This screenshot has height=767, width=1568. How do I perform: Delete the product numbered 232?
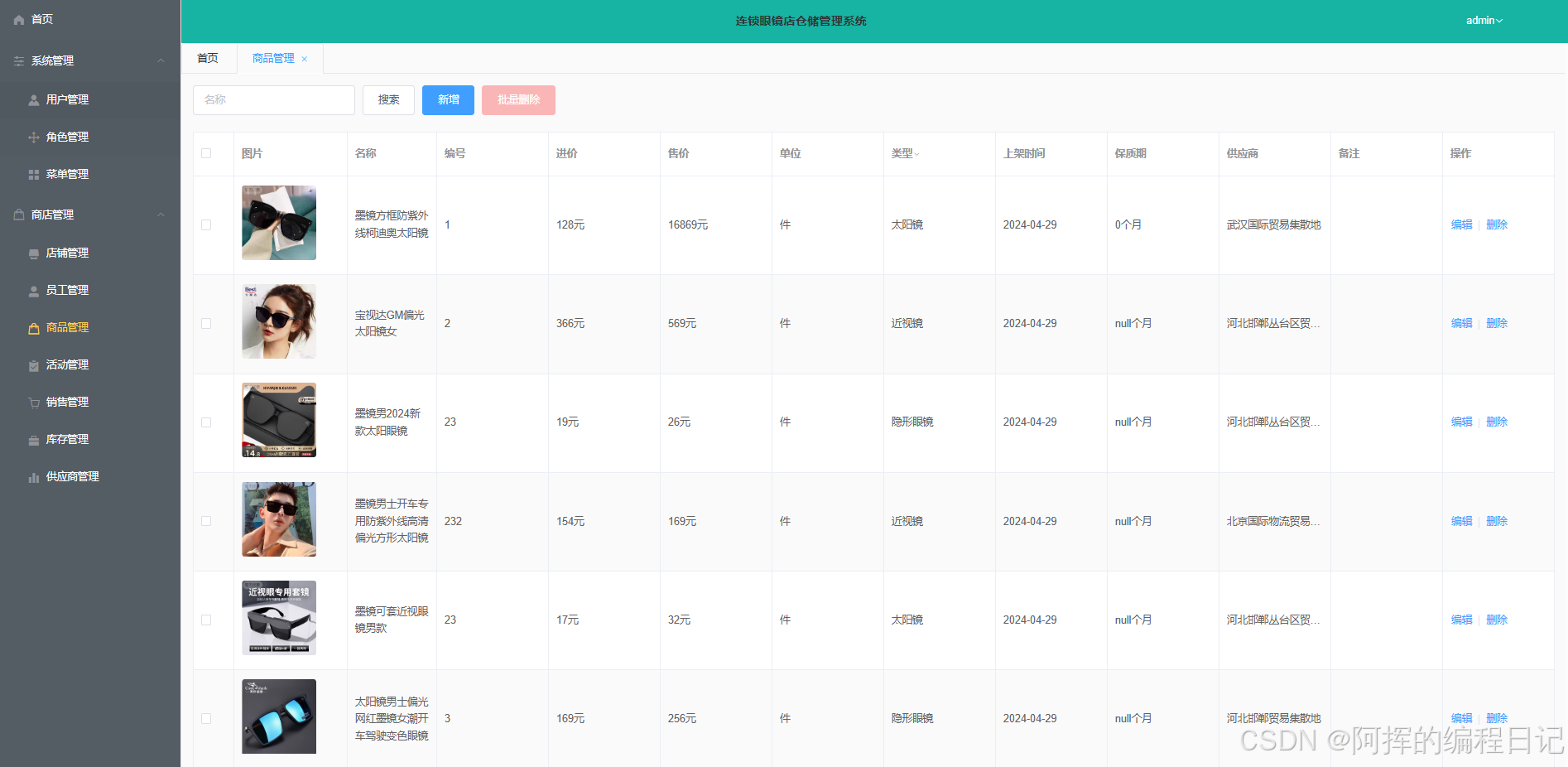coord(1497,521)
